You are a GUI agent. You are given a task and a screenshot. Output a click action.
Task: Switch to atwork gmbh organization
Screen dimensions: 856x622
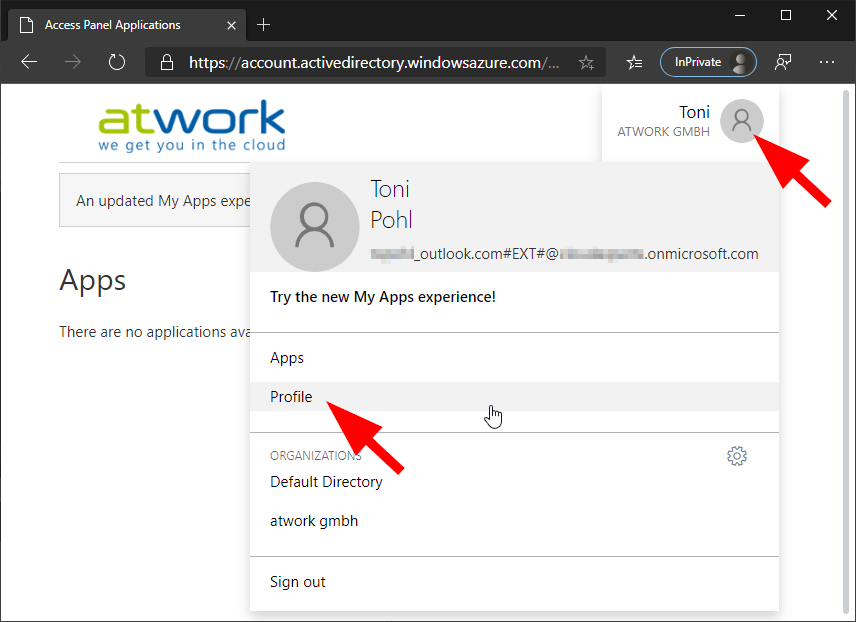point(314,521)
